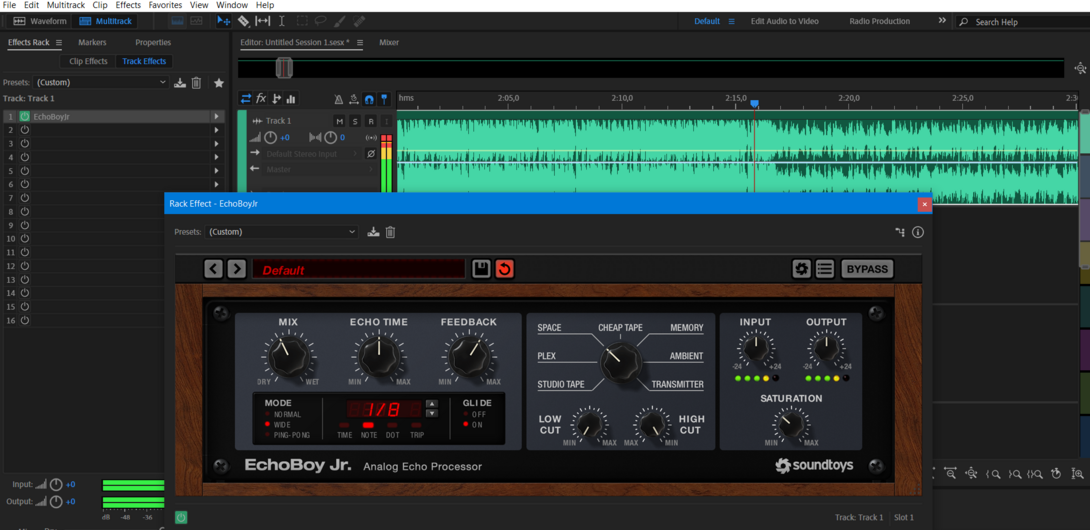This screenshot has height=530, width=1090.
Task: Select the Clip Effects button
Action: coord(88,61)
